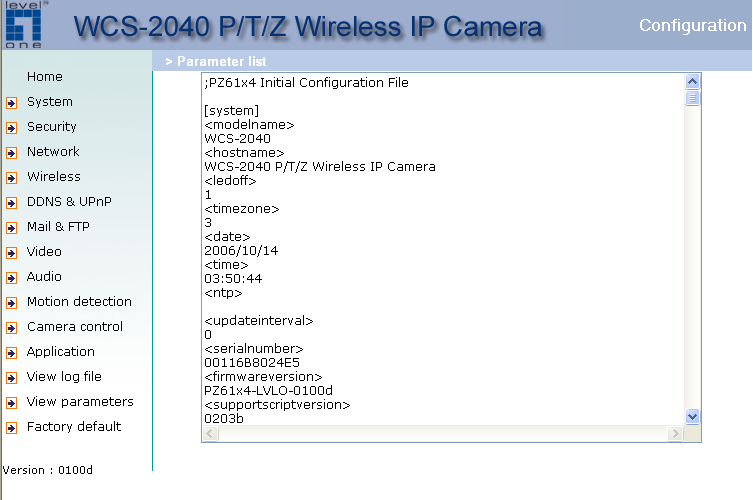
Task: Click the arrow icon beside Audio
Action: 12,278
